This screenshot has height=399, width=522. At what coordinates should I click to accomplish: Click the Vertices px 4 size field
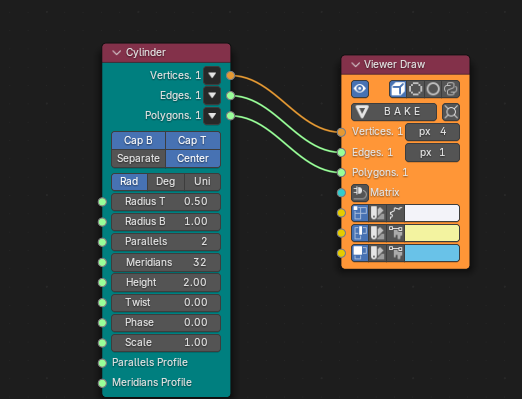pos(432,132)
